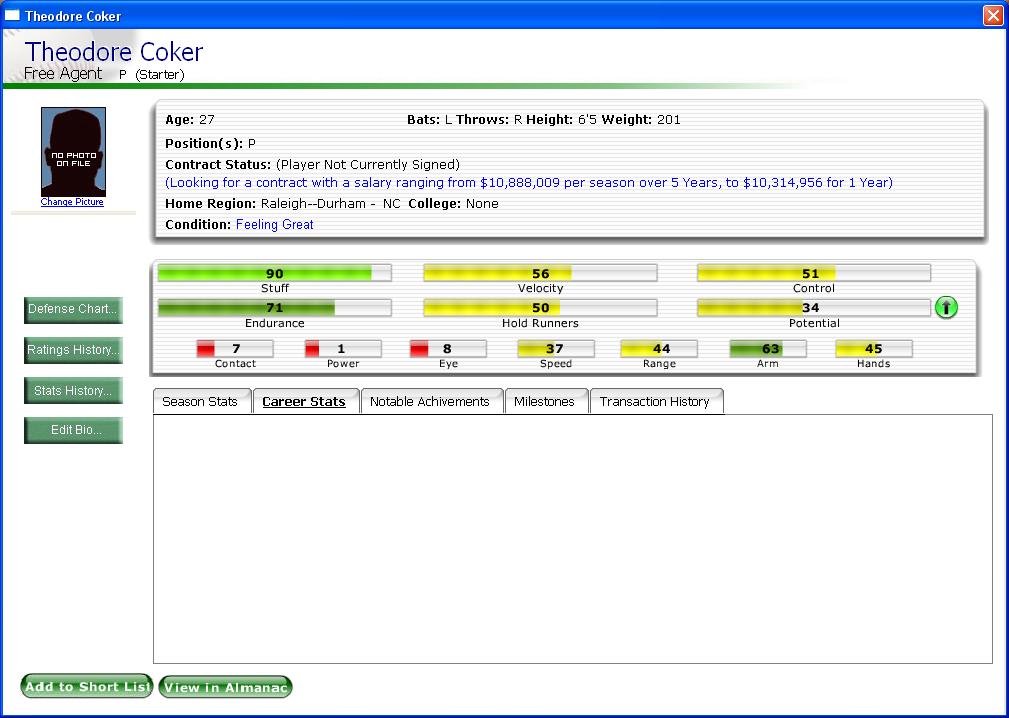Image resolution: width=1009 pixels, height=718 pixels.
Task: Click the Velocity rating bar showing 56
Action: 541,273
